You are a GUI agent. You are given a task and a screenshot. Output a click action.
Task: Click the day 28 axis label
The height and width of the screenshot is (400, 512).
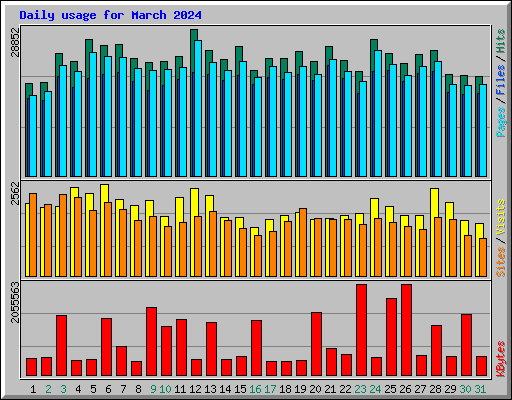(435, 389)
